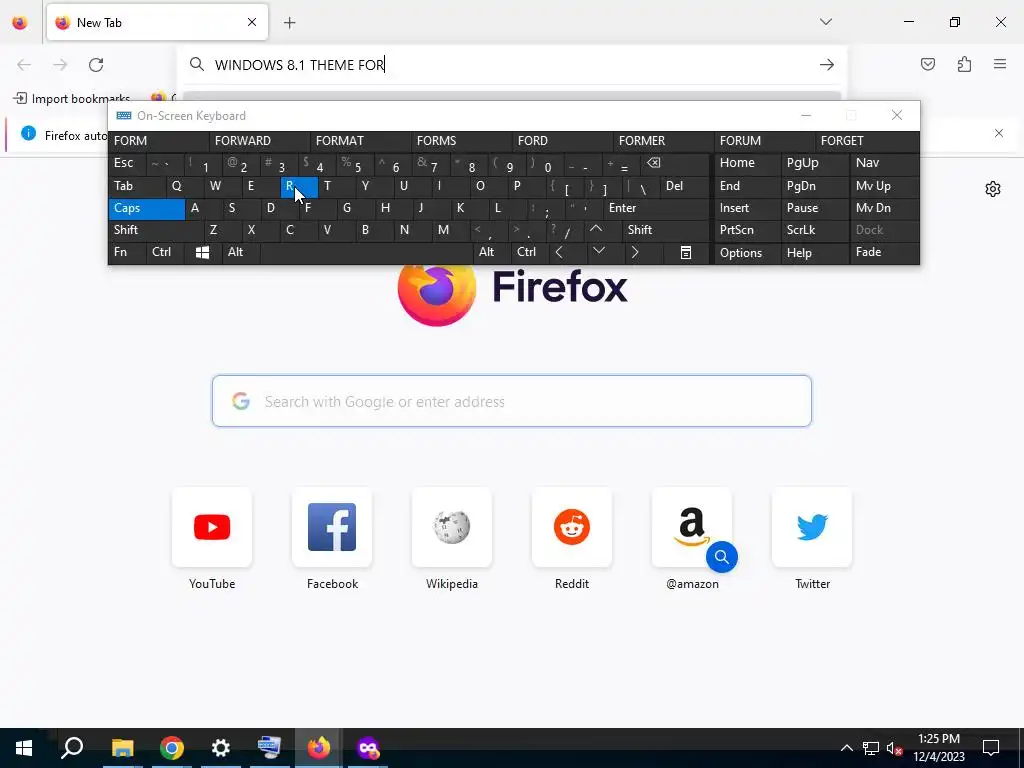Click the Search with Google box

[x=511, y=401]
